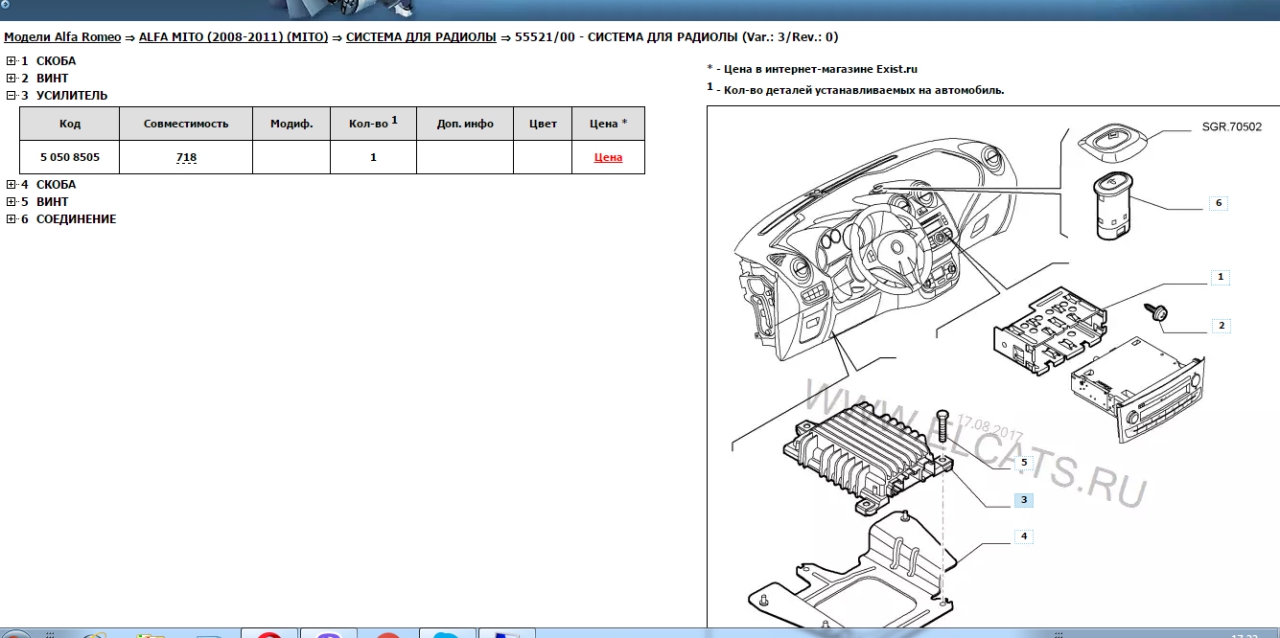1280x638 pixels.
Task: Collapse the minus icon beside 3 УСИЛИТЕЛЬ
Action: coord(11,96)
